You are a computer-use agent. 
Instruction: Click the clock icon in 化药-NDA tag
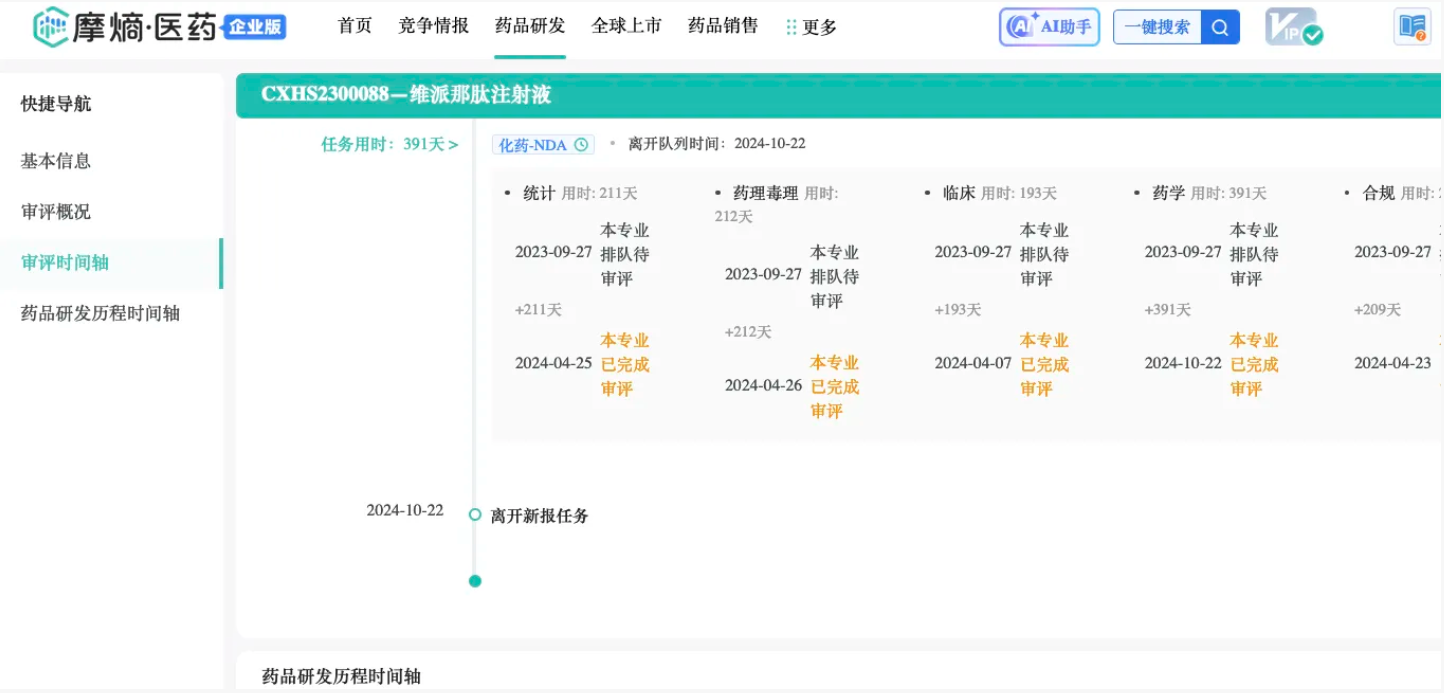(x=581, y=145)
